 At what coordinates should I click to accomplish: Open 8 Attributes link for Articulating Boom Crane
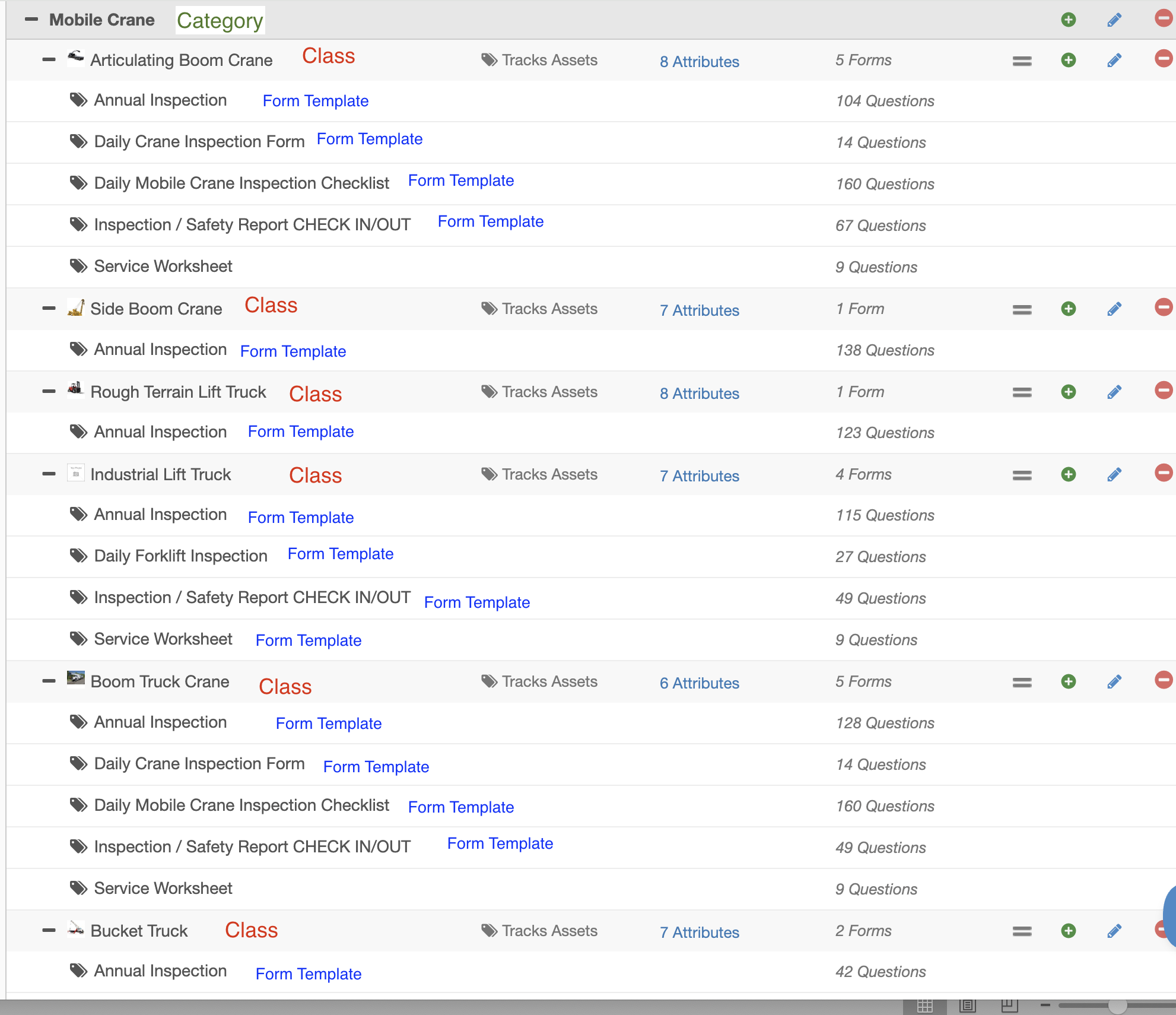699,62
